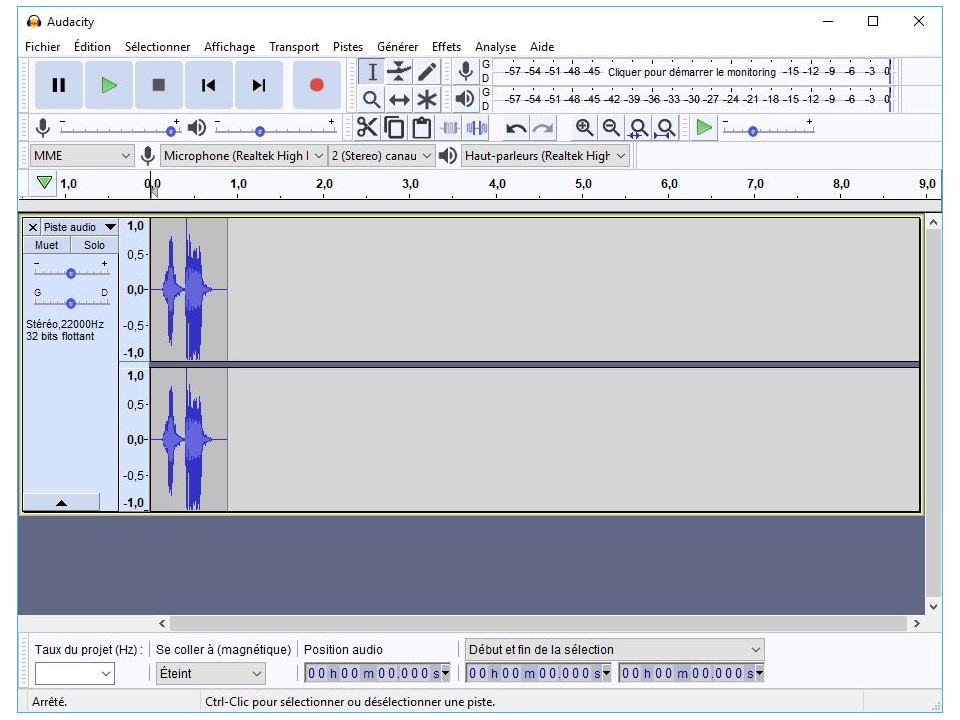Start playback with the green Play button
The height and width of the screenshot is (720, 960).
(x=109, y=85)
